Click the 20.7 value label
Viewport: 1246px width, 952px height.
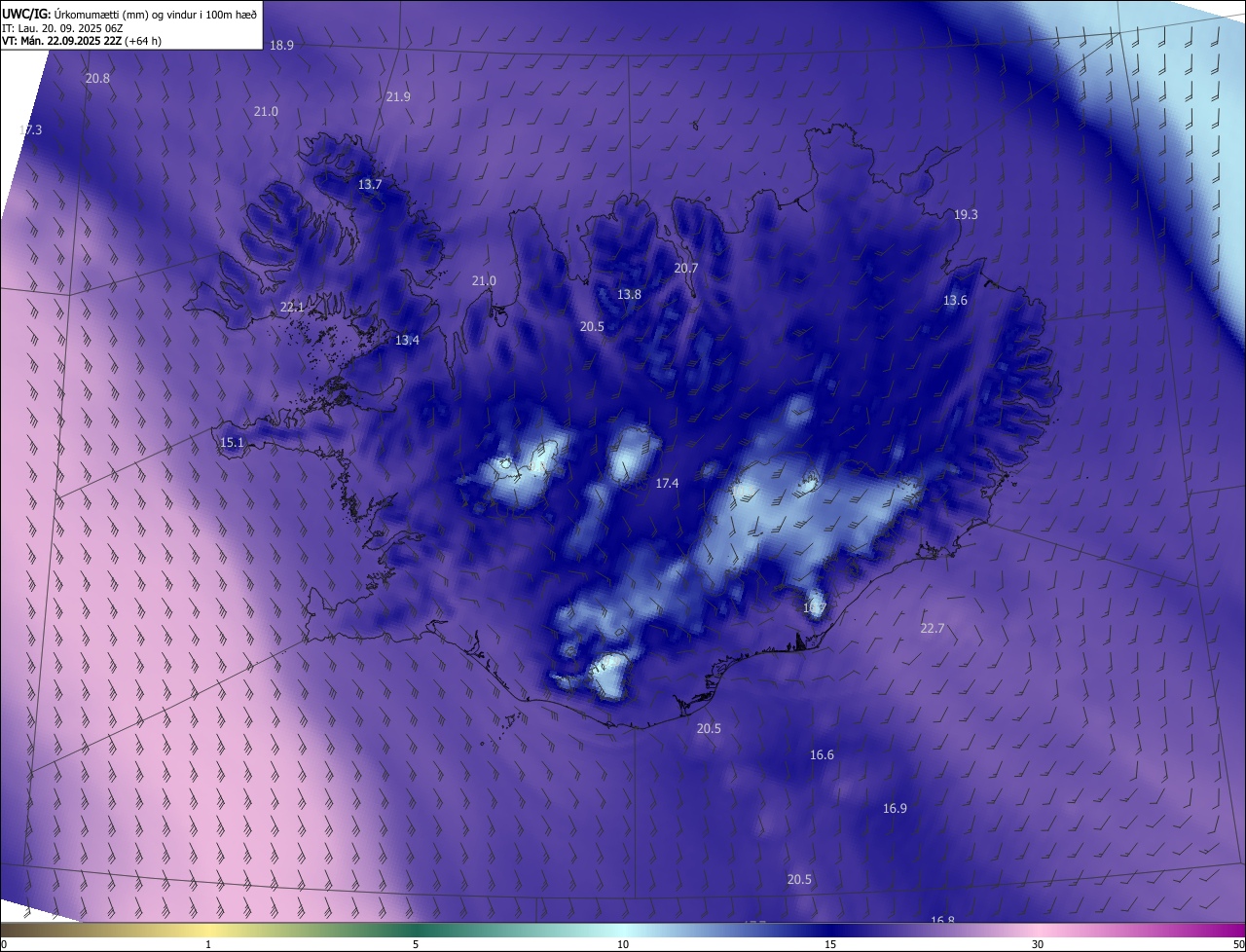pyautogui.click(x=686, y=268)
